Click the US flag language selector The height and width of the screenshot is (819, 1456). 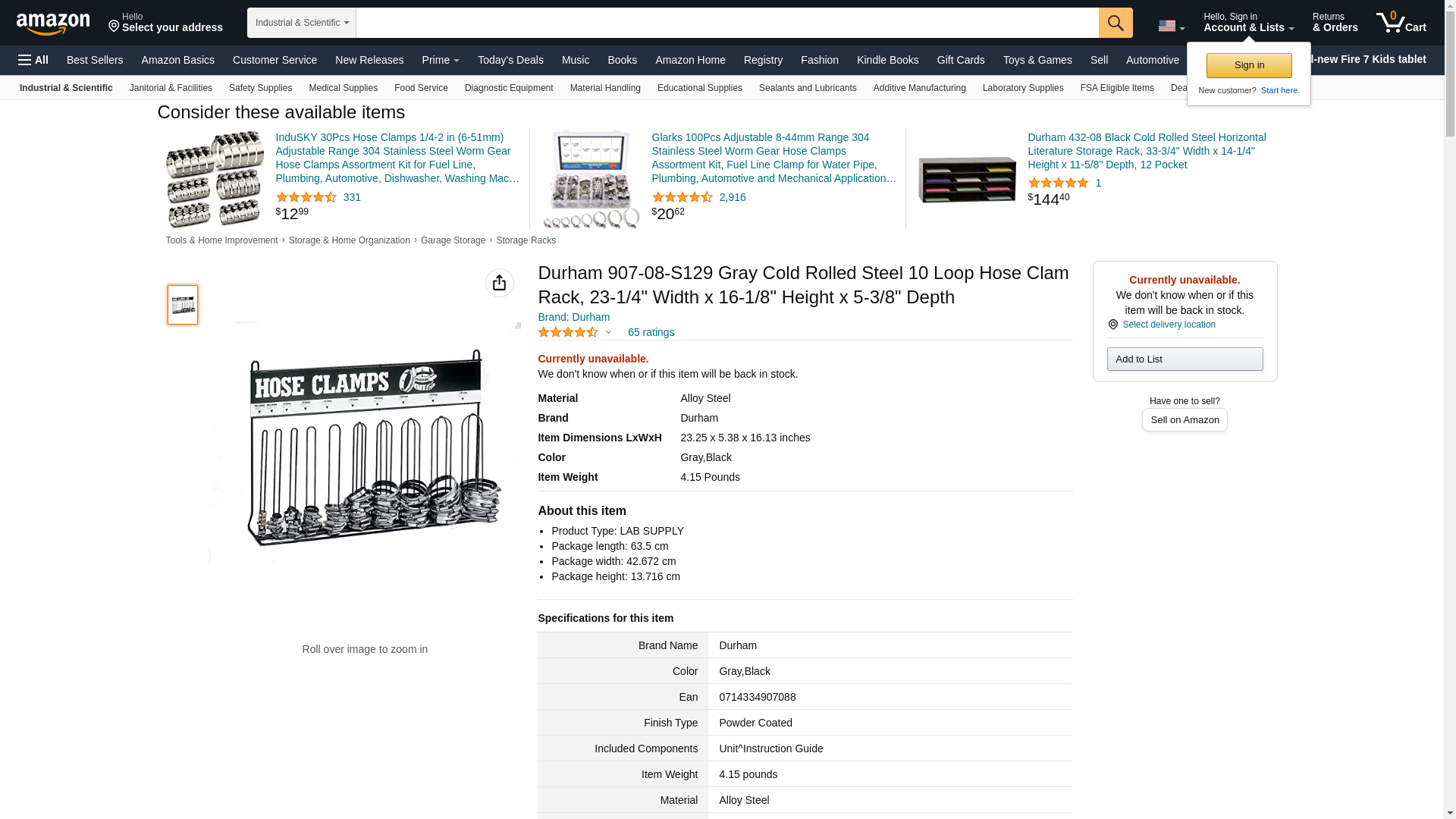(x=1170, y=26)
